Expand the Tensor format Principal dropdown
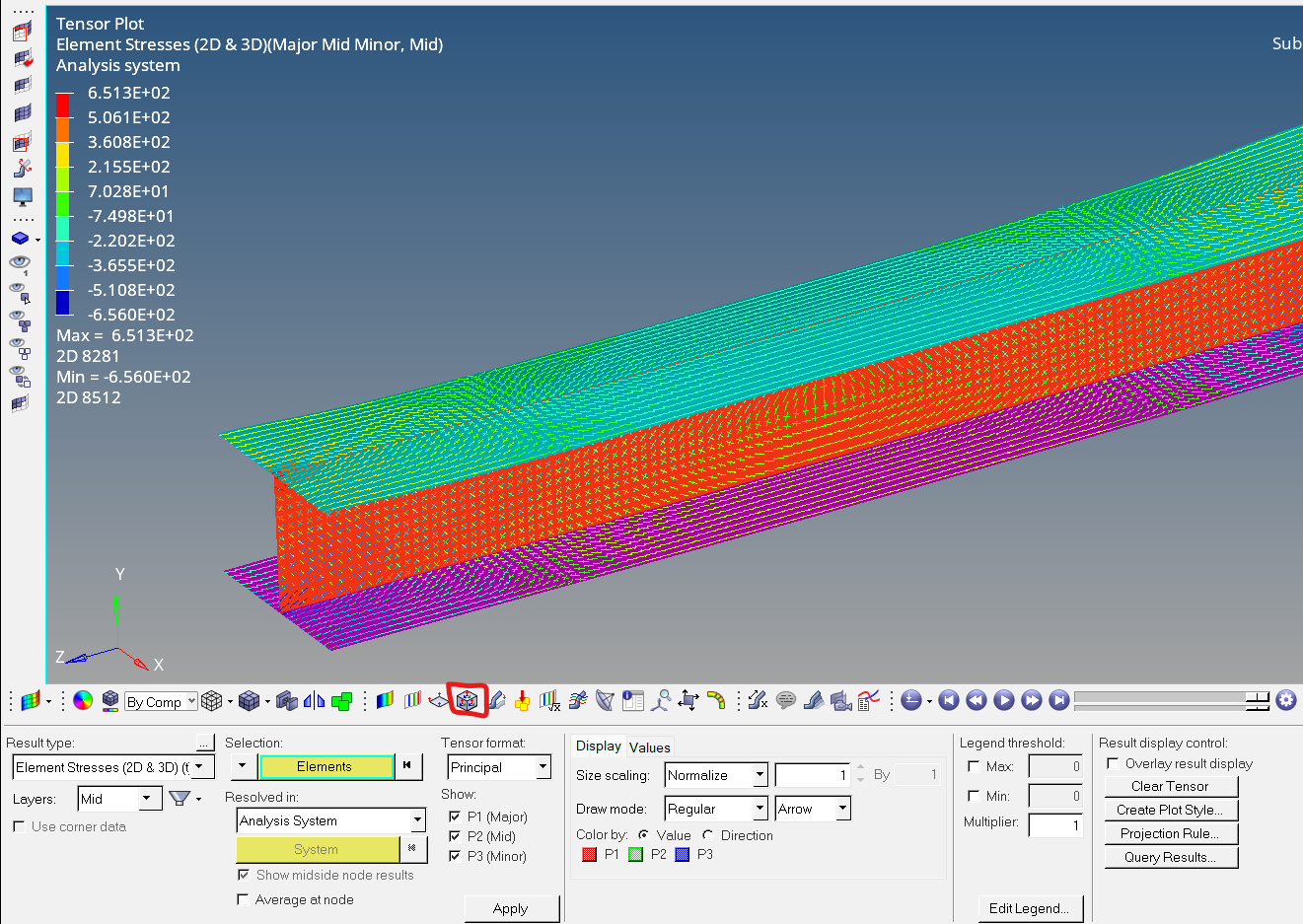The height and width of the screenshot is (924, 1303). (543, 767)
